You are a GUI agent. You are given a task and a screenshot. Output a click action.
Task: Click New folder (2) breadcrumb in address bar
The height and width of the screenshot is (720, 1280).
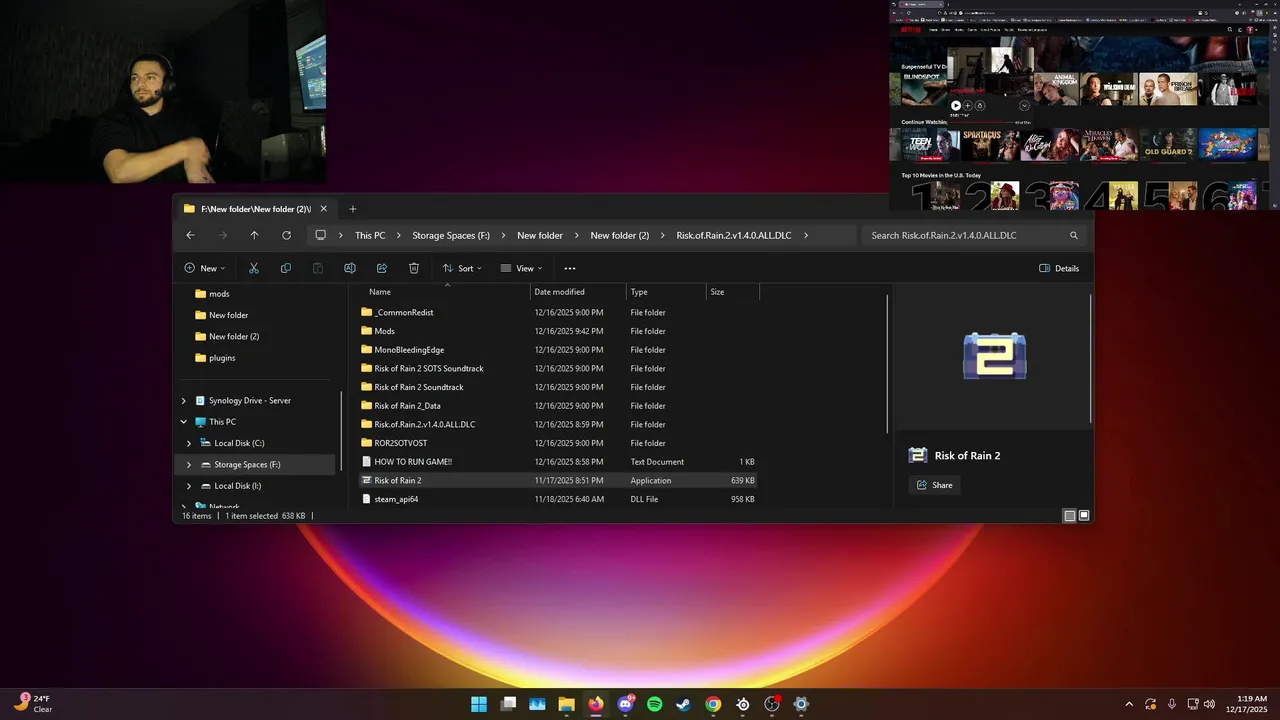point(620,236)
